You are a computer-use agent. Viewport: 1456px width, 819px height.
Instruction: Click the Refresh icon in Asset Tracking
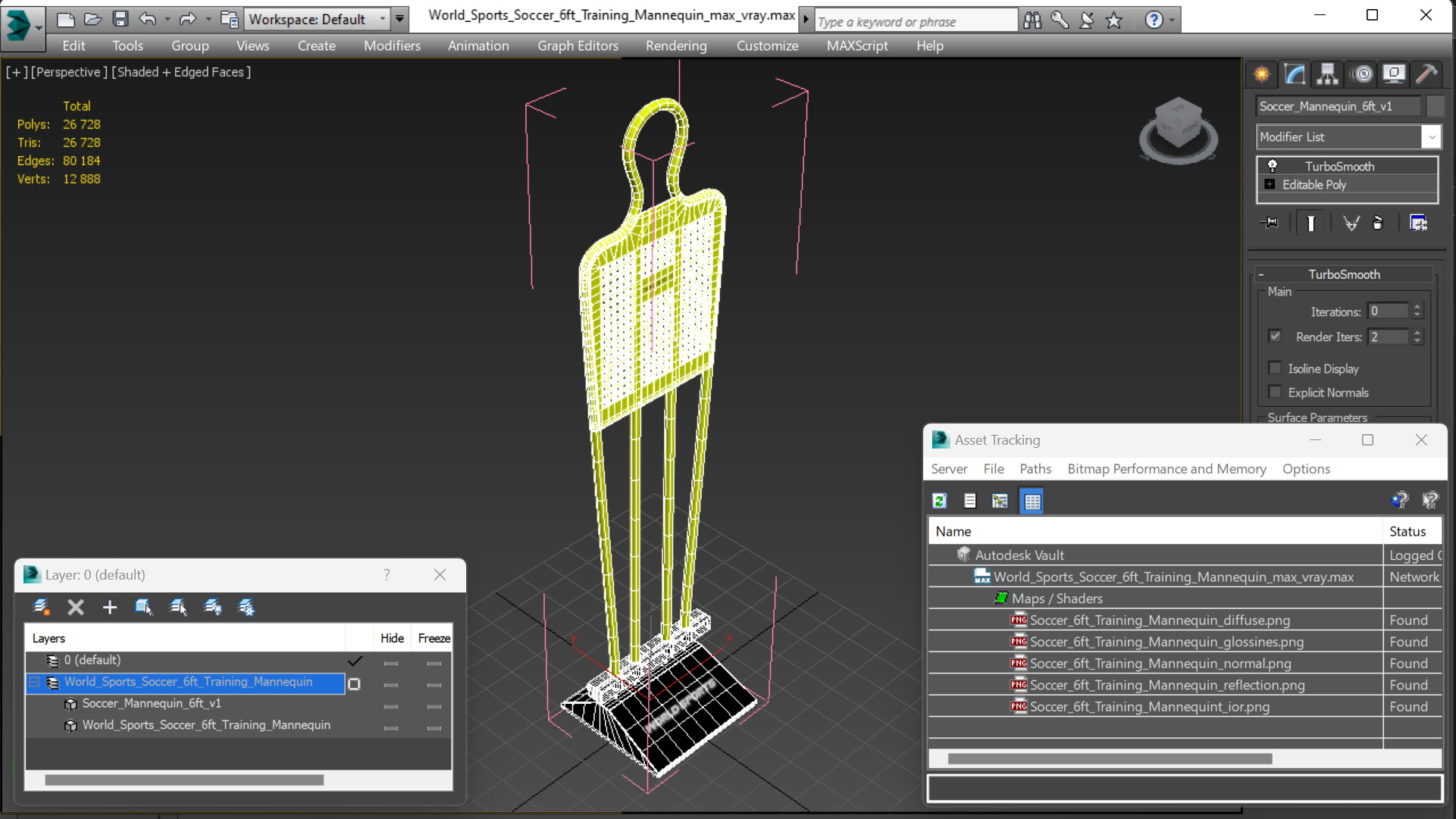[940, 501]
